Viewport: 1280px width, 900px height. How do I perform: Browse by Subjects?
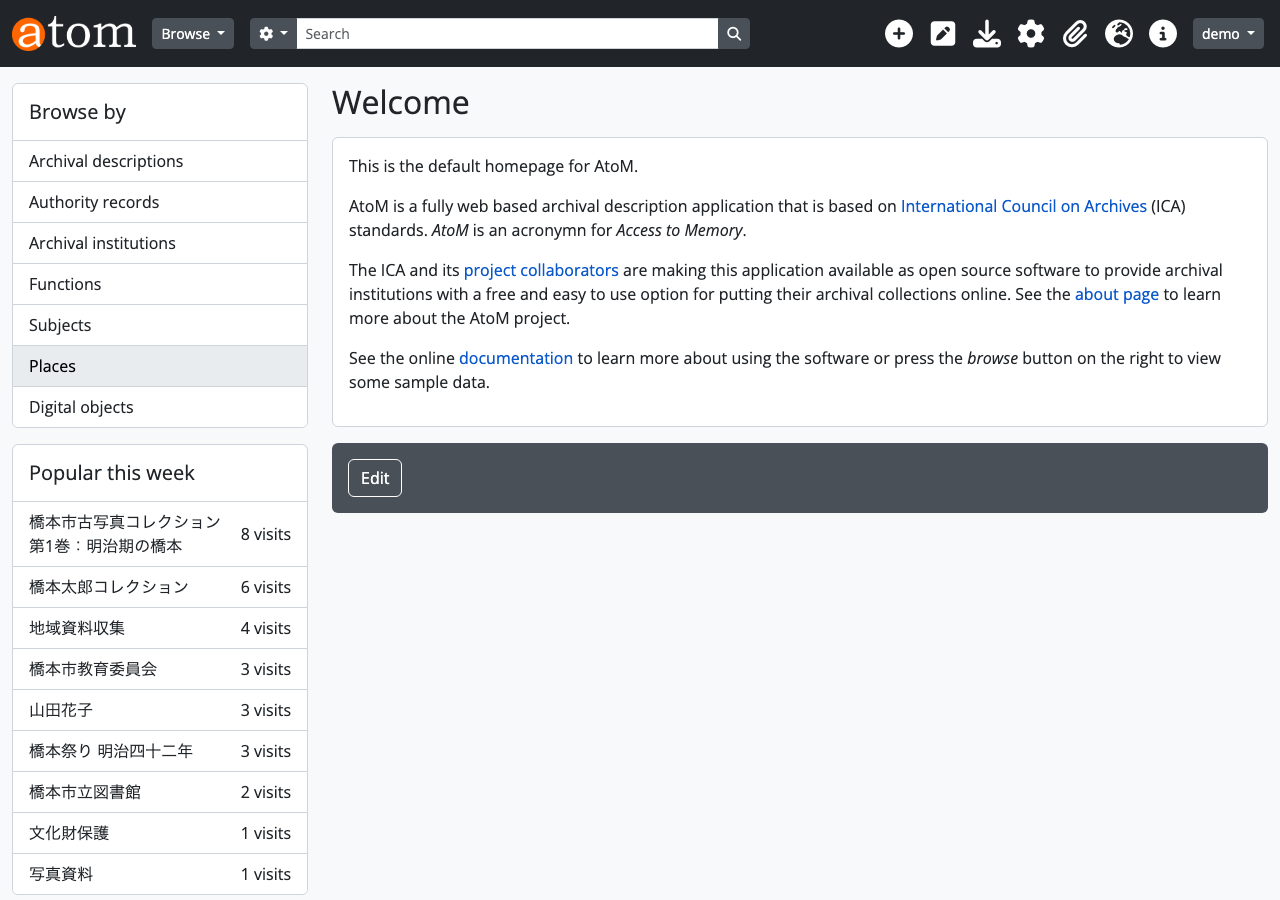[160, 325]
